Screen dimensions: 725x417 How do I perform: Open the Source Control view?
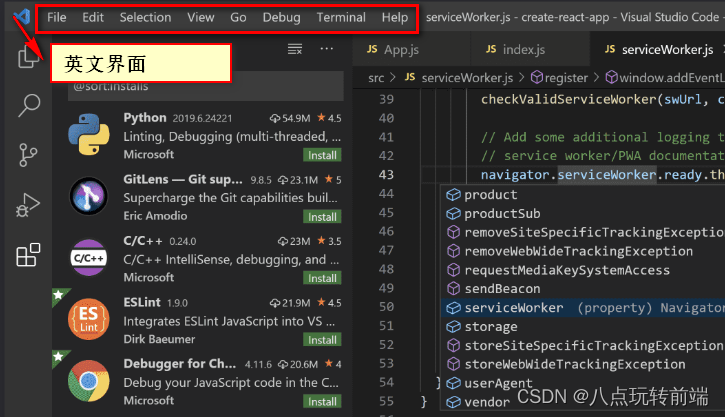point(28,154)
